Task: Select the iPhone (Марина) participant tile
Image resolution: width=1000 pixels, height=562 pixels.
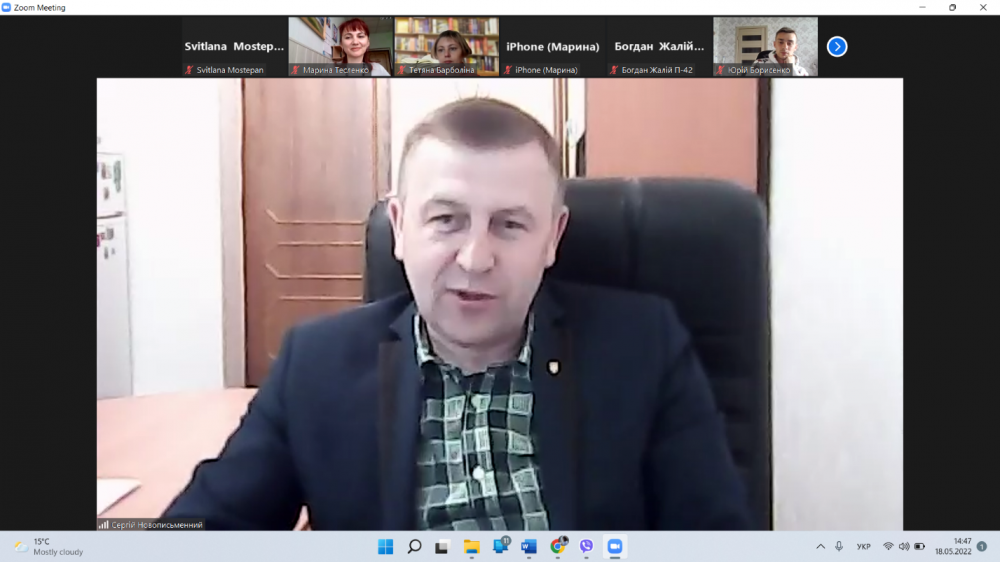Action: 552,47
